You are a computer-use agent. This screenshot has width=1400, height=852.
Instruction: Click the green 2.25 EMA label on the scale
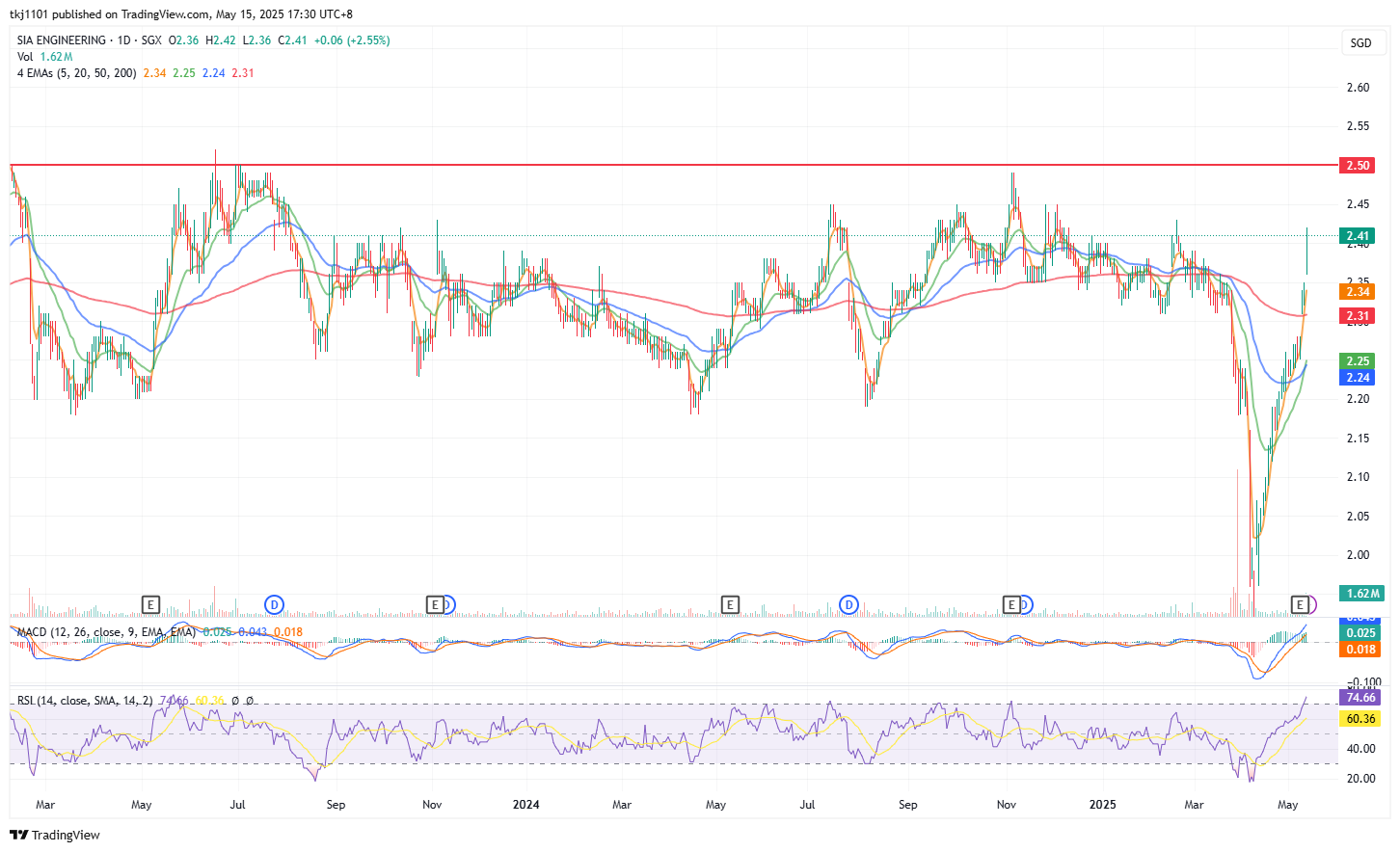tap(1358, 361)
